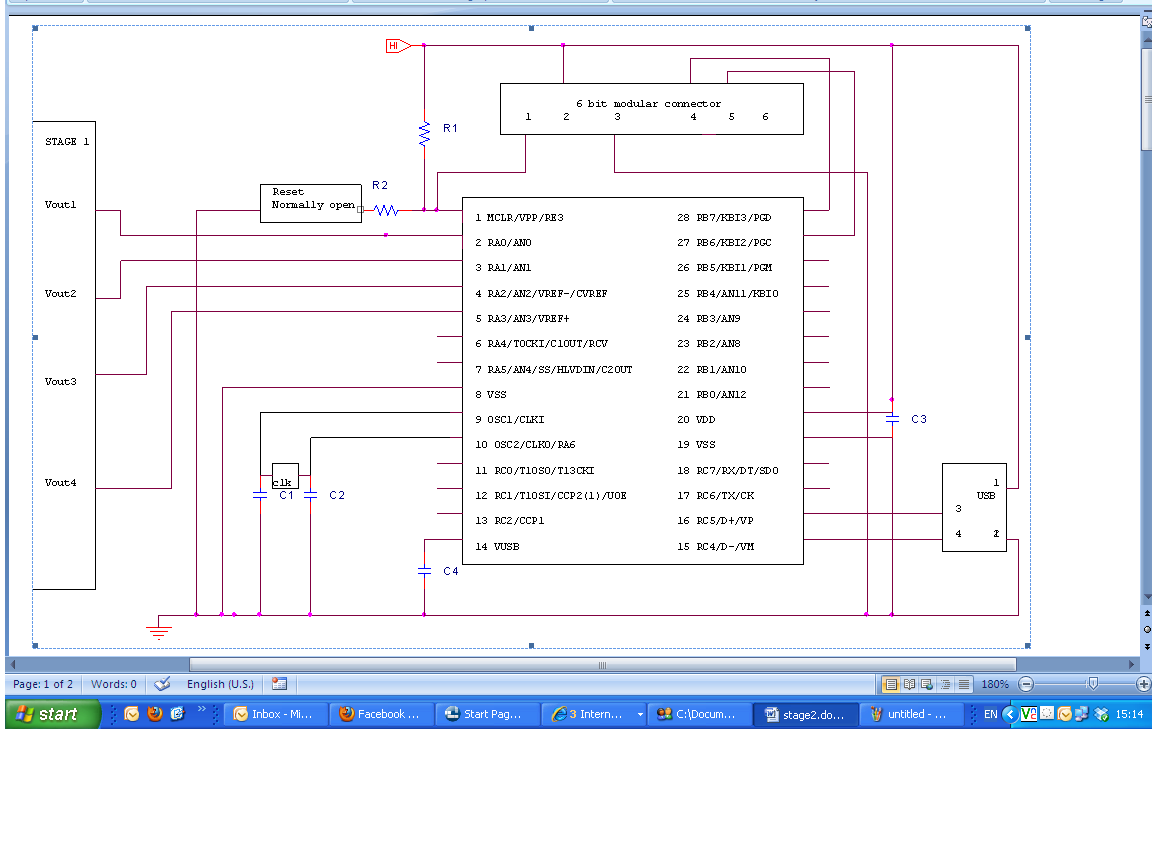The image size is (1152, 864).
Task: Switch to stage2.doc Word taskbar button
Action: coord(806,714)
